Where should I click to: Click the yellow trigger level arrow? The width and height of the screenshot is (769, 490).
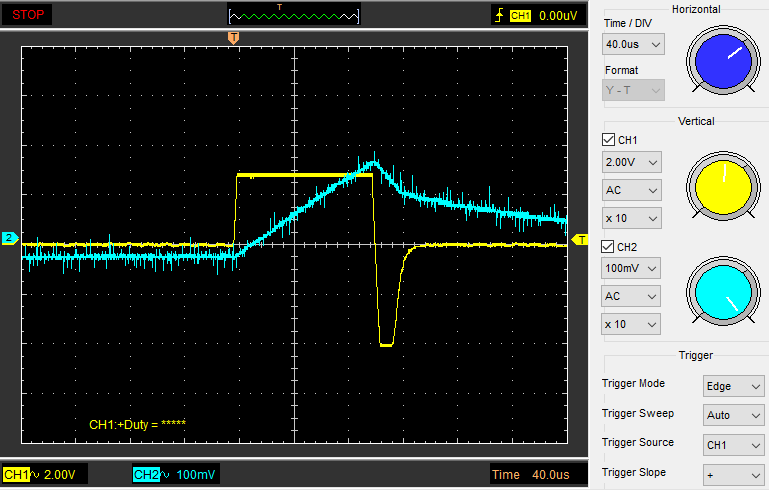point(580,240)
